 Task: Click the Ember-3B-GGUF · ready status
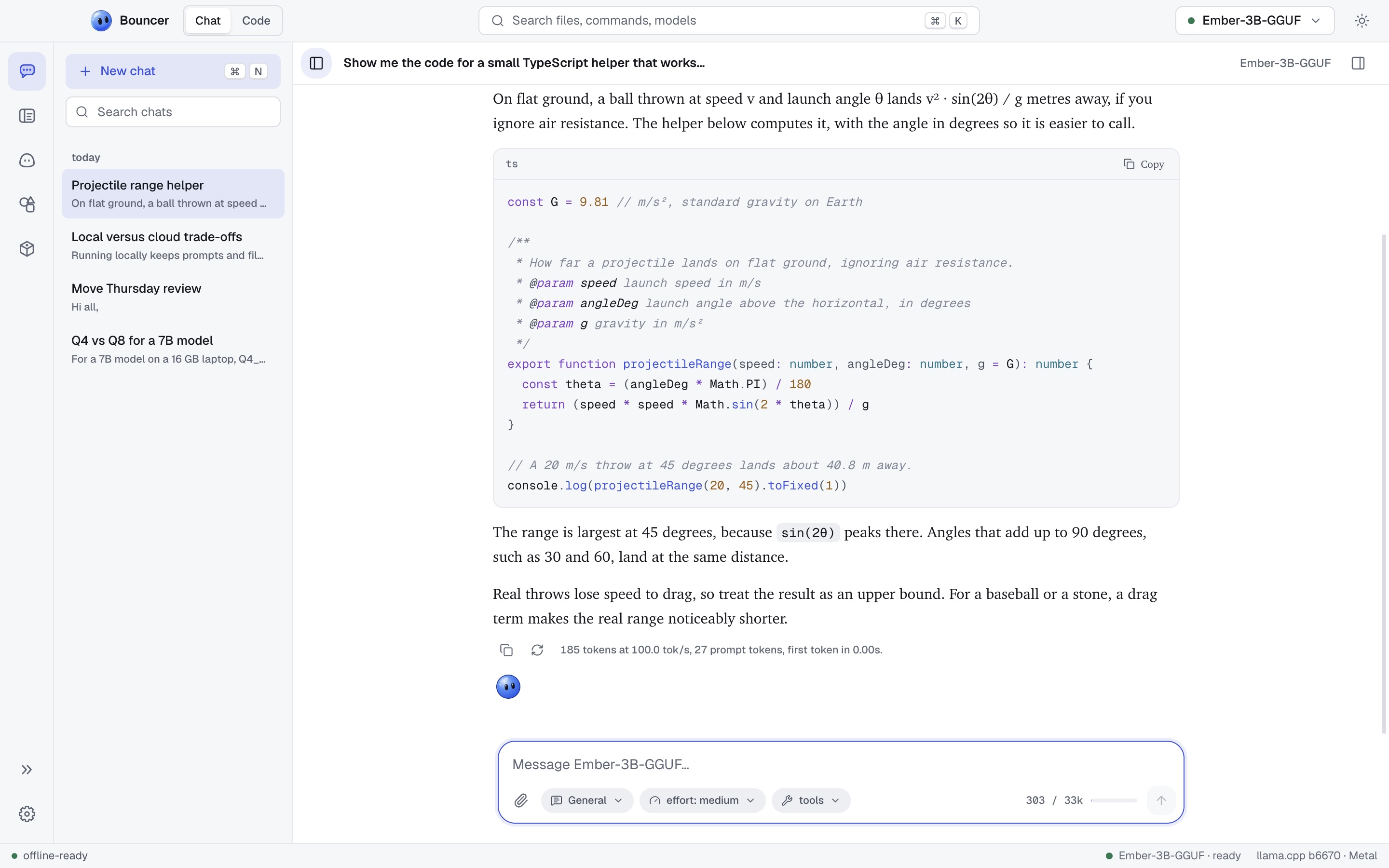(x=1173, y=856)
